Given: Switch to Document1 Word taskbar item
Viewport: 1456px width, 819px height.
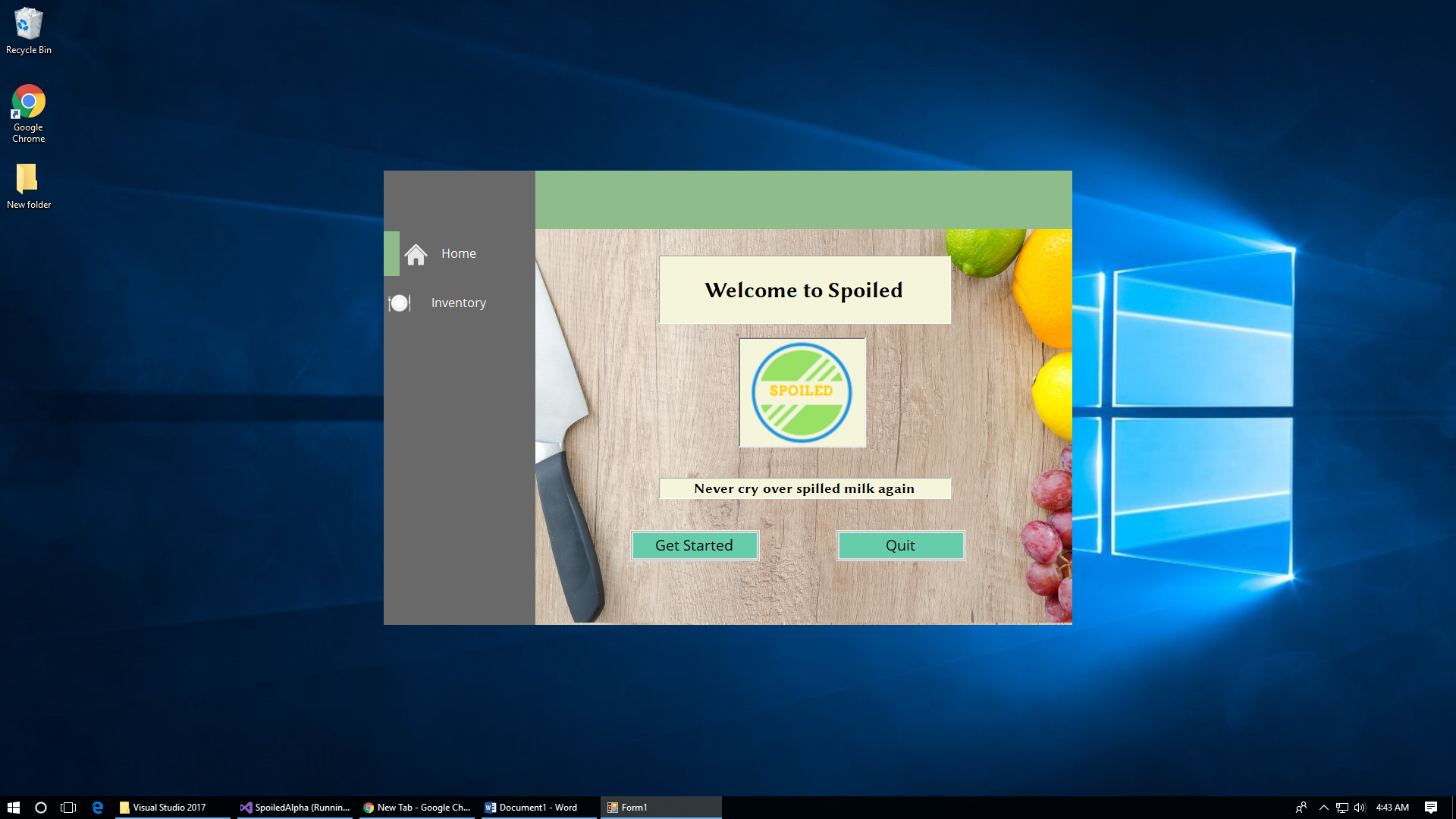Looking at the screenshot, I should [538, 808].
